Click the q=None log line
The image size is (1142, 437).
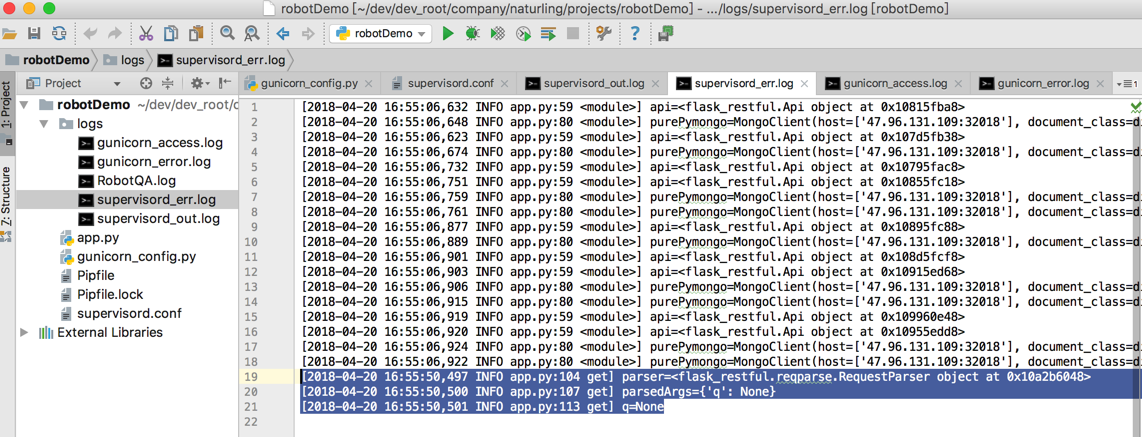[x=483, y=407]
